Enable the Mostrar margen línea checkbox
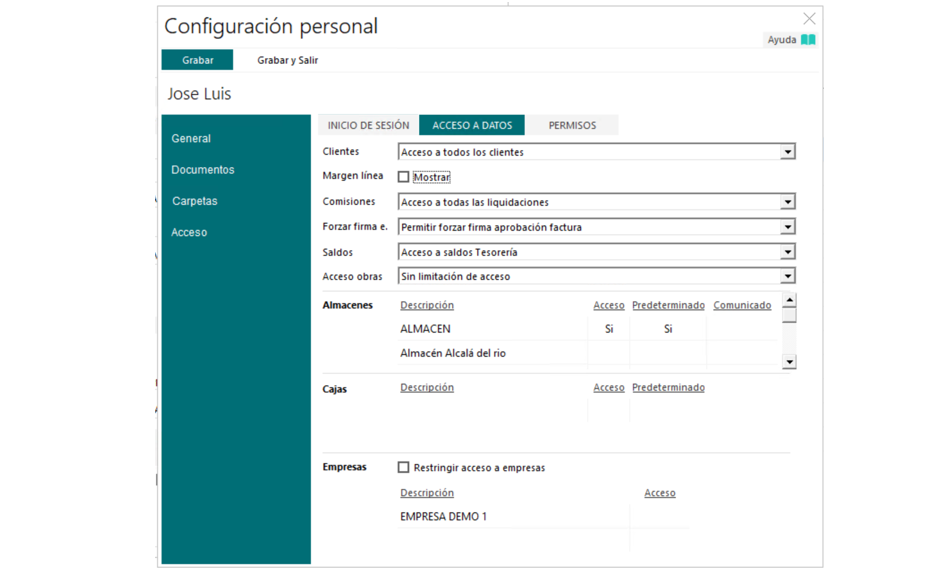Image resolution: width=950 pixels, height=569 pixels. coord(404,177)
